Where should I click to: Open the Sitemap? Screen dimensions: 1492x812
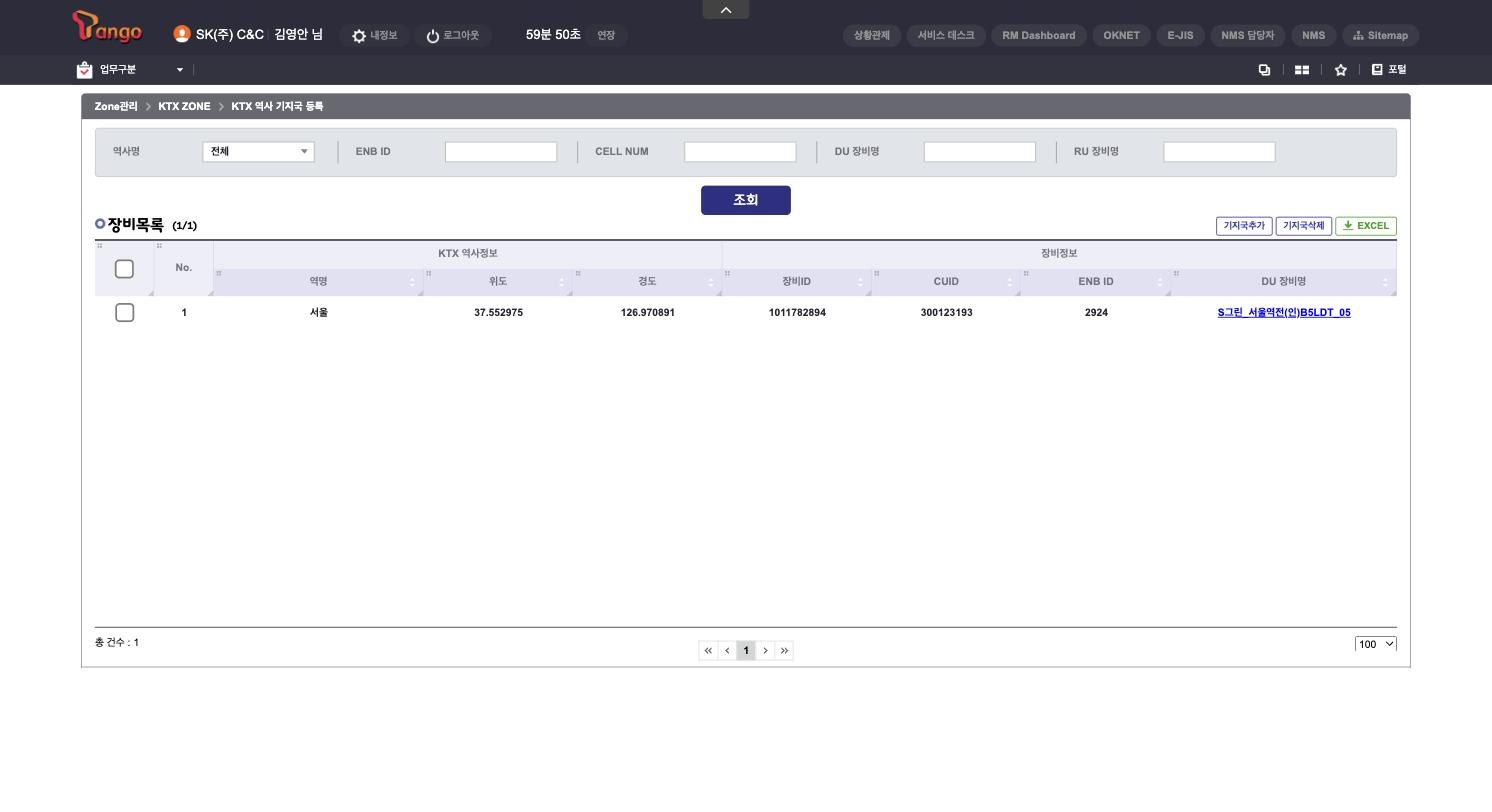click(1380, 35)
